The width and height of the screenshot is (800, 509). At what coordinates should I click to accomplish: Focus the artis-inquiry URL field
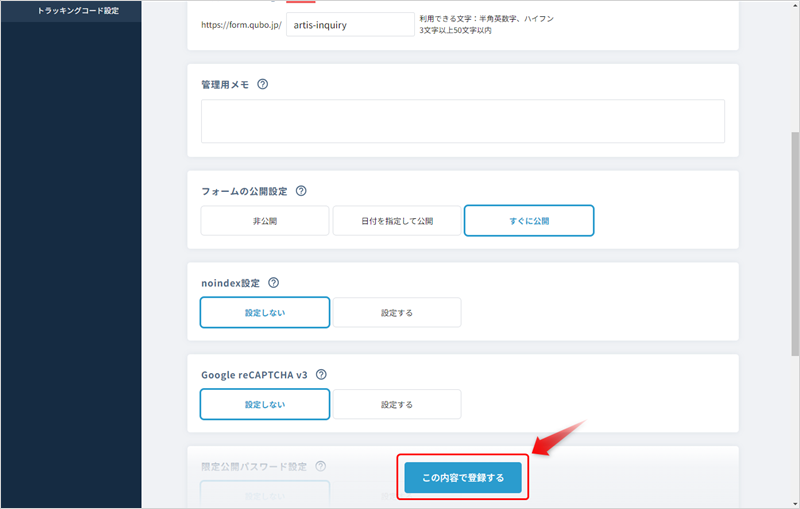pos(351,24)
